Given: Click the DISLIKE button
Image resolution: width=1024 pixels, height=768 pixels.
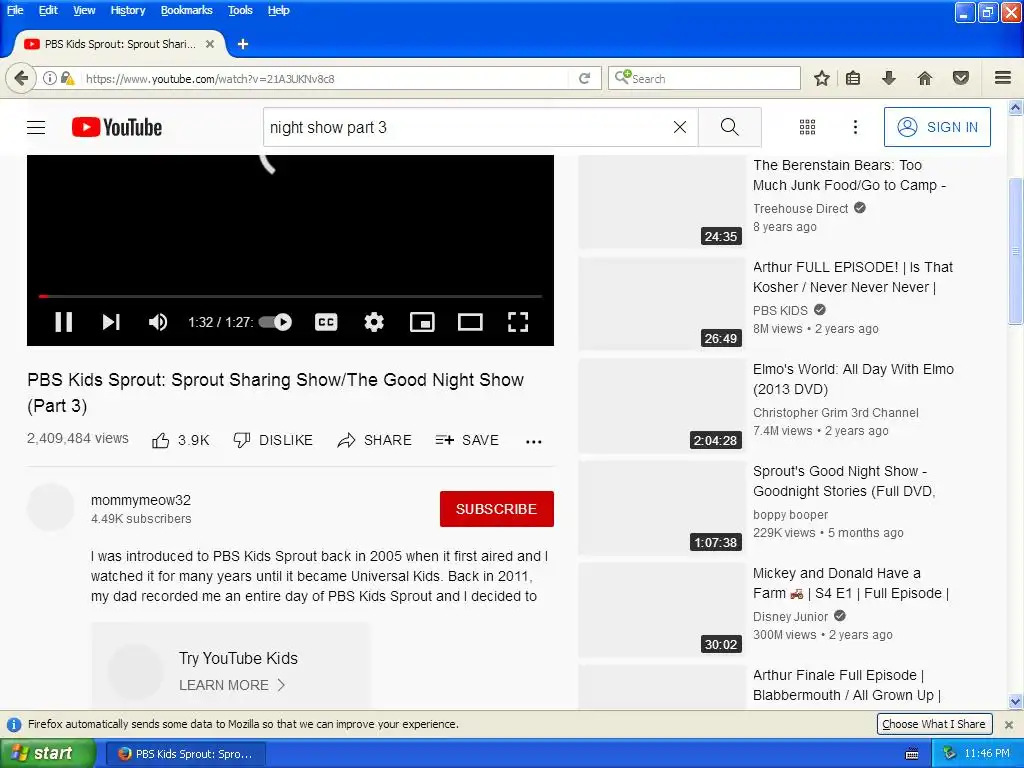Looking at the screenshot, I should click(x=273, y=441).
